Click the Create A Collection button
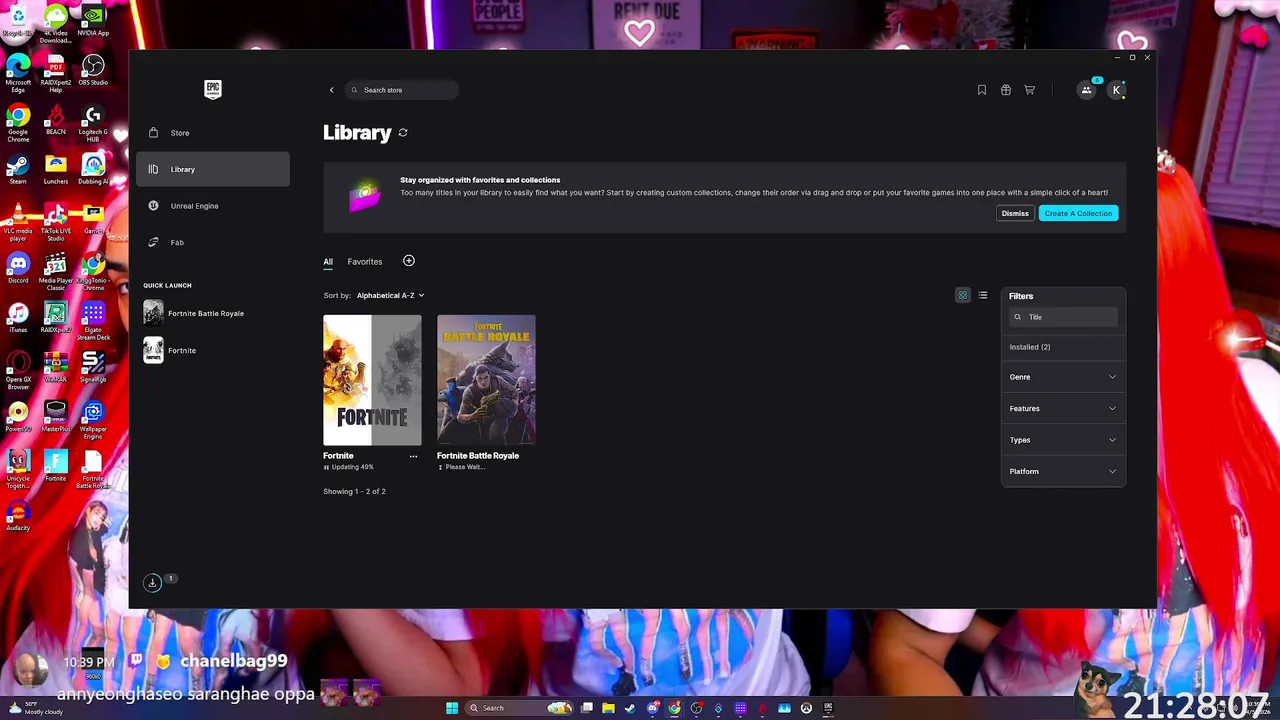 tap(1078, 213)
